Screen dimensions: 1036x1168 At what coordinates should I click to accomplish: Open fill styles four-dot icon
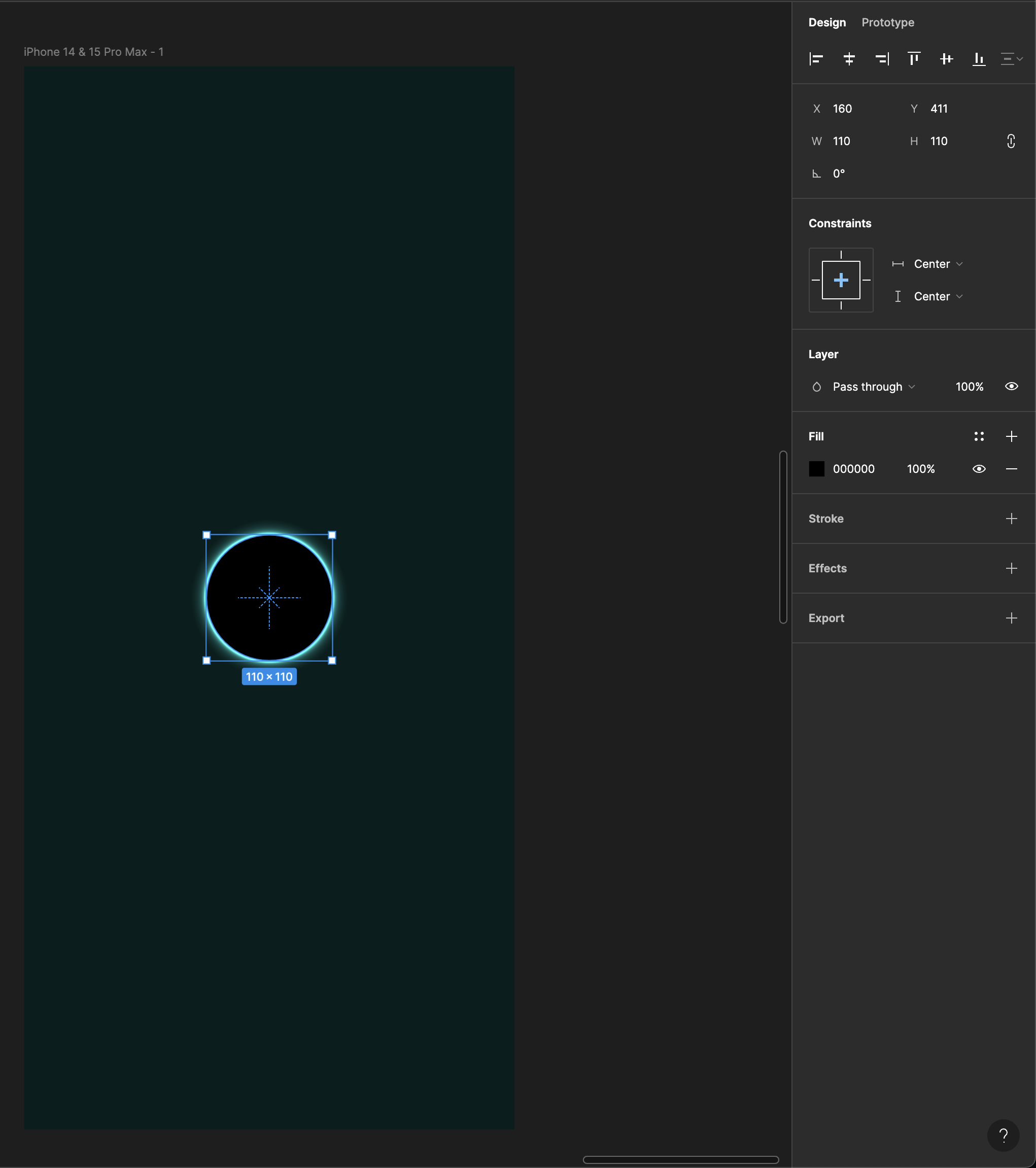tap(979, 436)
